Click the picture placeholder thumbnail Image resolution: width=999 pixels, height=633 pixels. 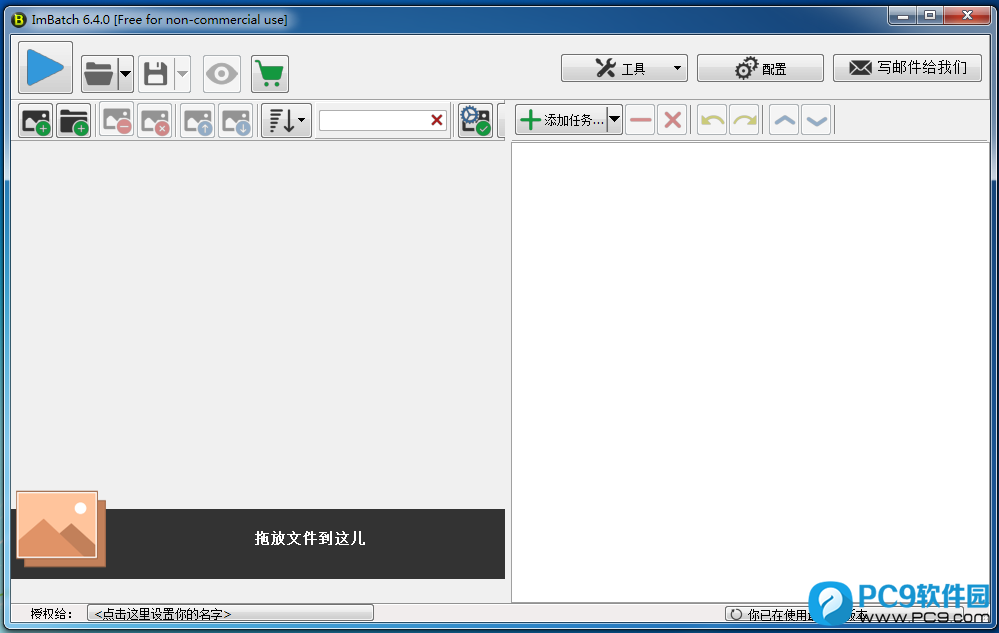pyautogui.click(x=61, y=529)
